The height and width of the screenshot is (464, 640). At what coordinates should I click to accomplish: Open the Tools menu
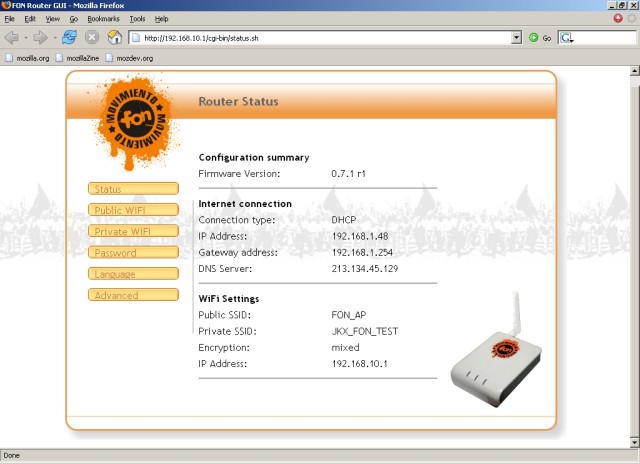click(137, 18)
